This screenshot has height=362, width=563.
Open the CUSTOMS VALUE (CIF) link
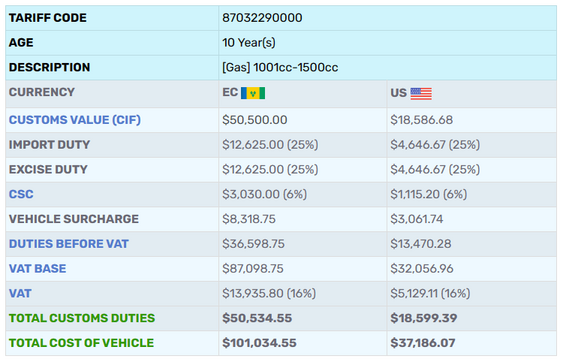click(75, 120)
